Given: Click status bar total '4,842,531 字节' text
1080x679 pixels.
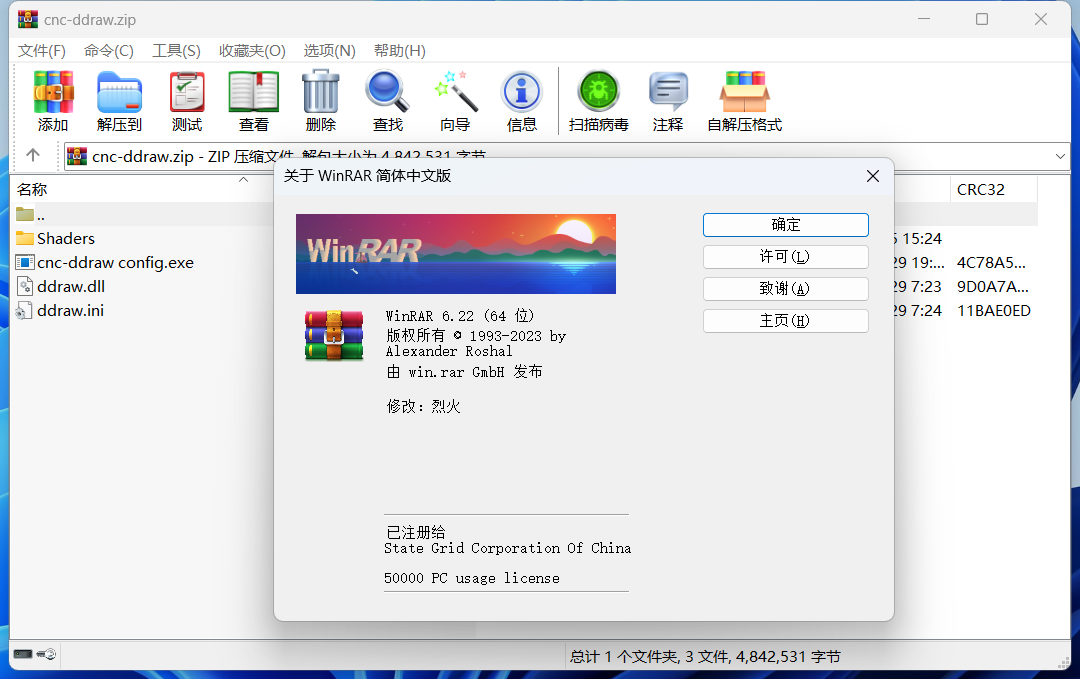Looking at the screenshot, I should point(789,656).
